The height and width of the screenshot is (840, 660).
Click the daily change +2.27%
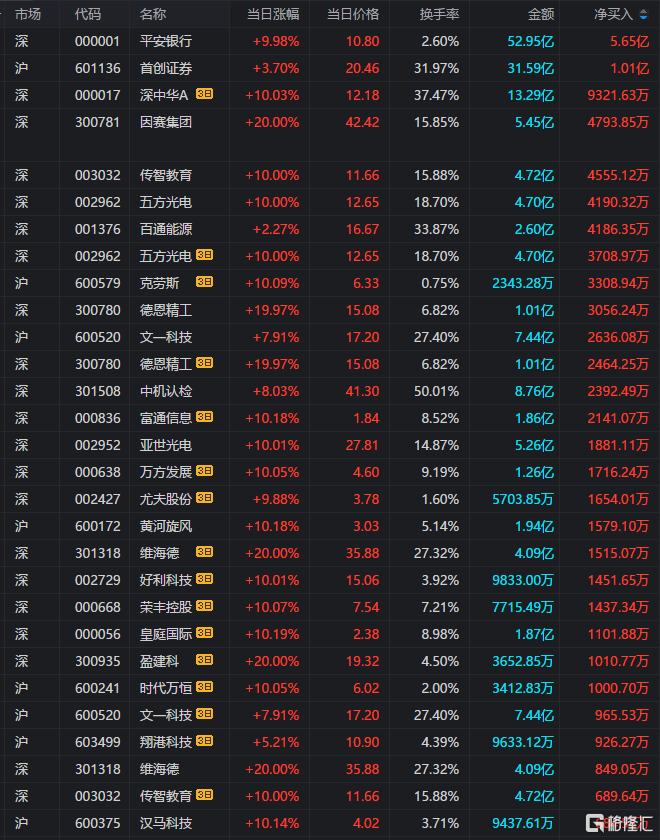pos(276,229)
